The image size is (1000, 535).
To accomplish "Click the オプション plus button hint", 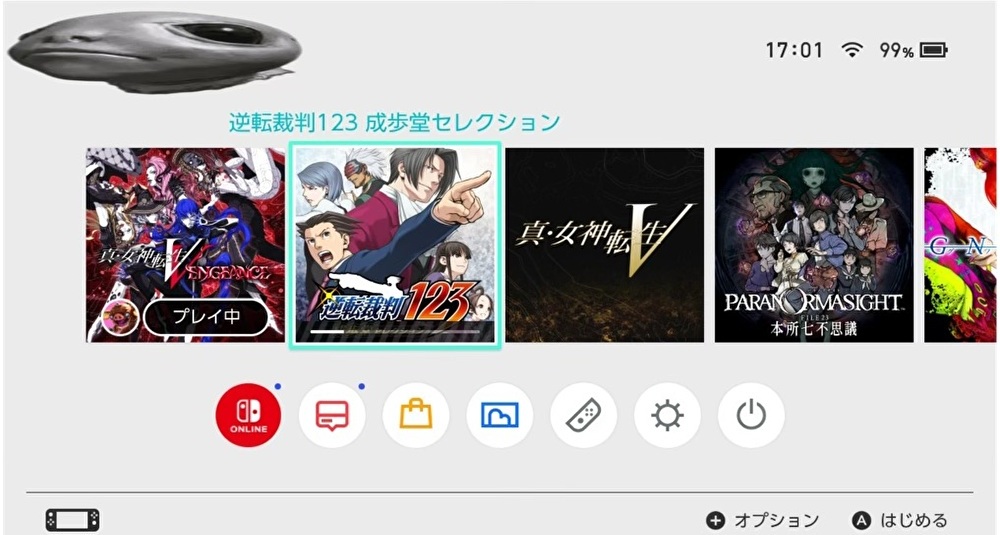I will 762,520.
